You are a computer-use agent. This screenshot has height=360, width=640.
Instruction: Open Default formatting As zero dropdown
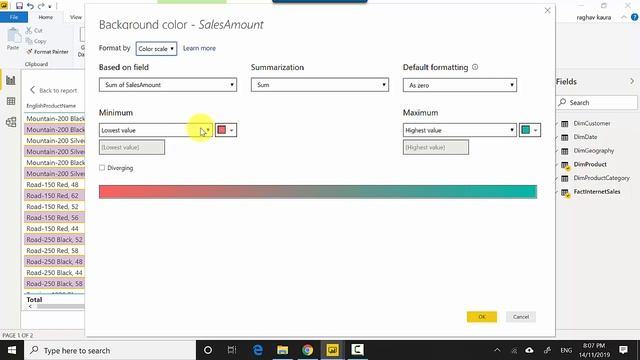click(460, 85)
